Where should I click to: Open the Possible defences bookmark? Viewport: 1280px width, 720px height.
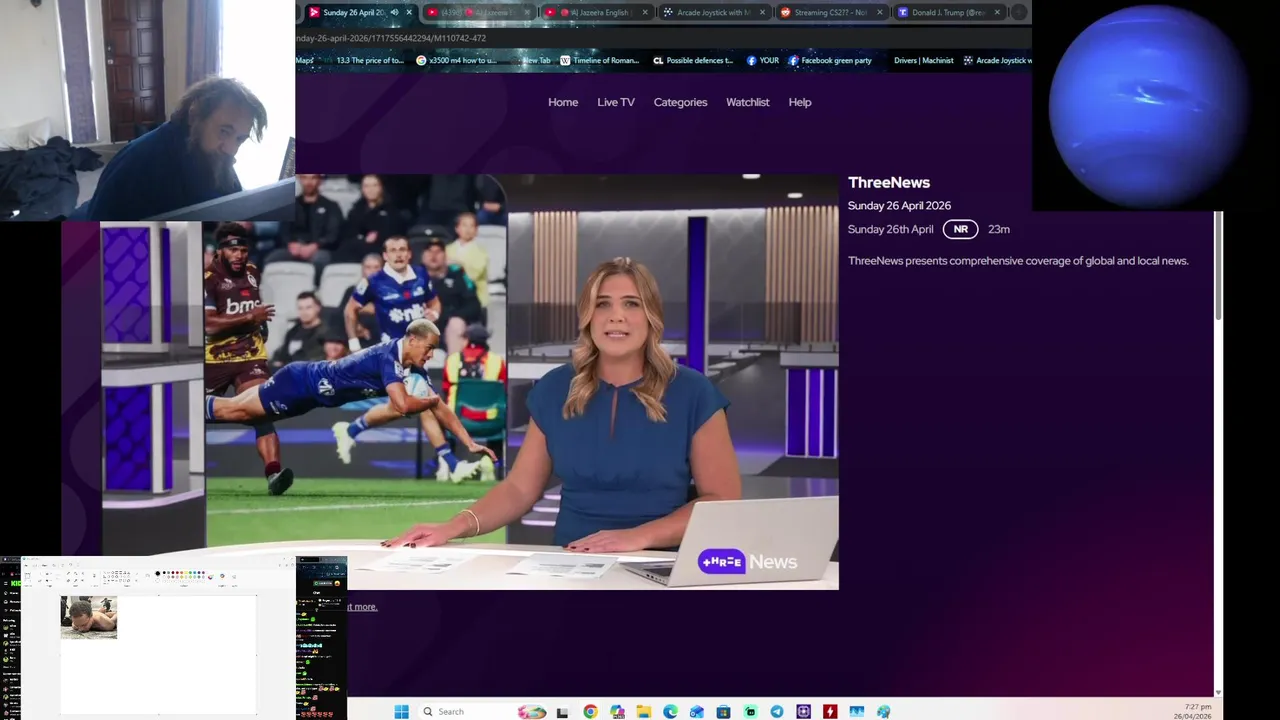click(693, 60)
